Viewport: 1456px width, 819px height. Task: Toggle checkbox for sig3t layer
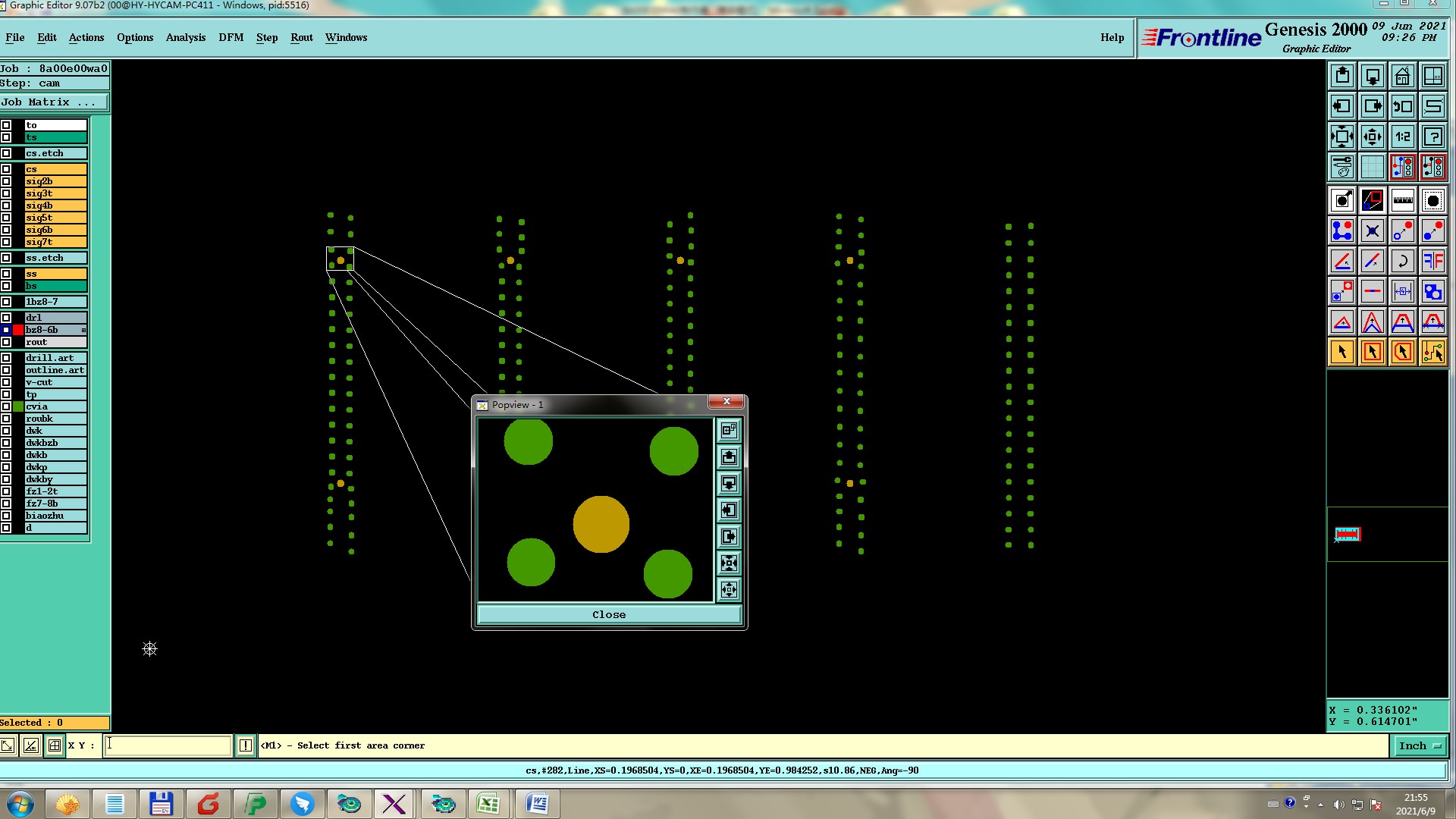click(x=6, y=193)
